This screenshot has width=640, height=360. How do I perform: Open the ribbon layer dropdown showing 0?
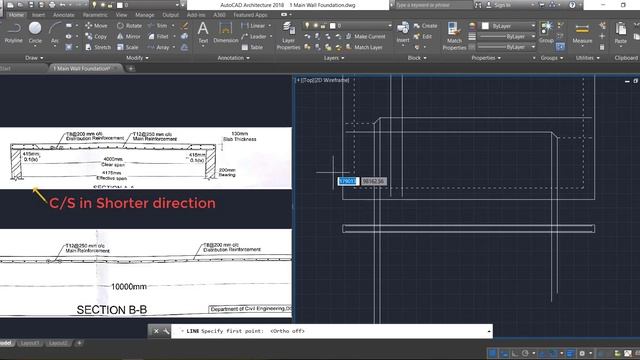[348, 26]
